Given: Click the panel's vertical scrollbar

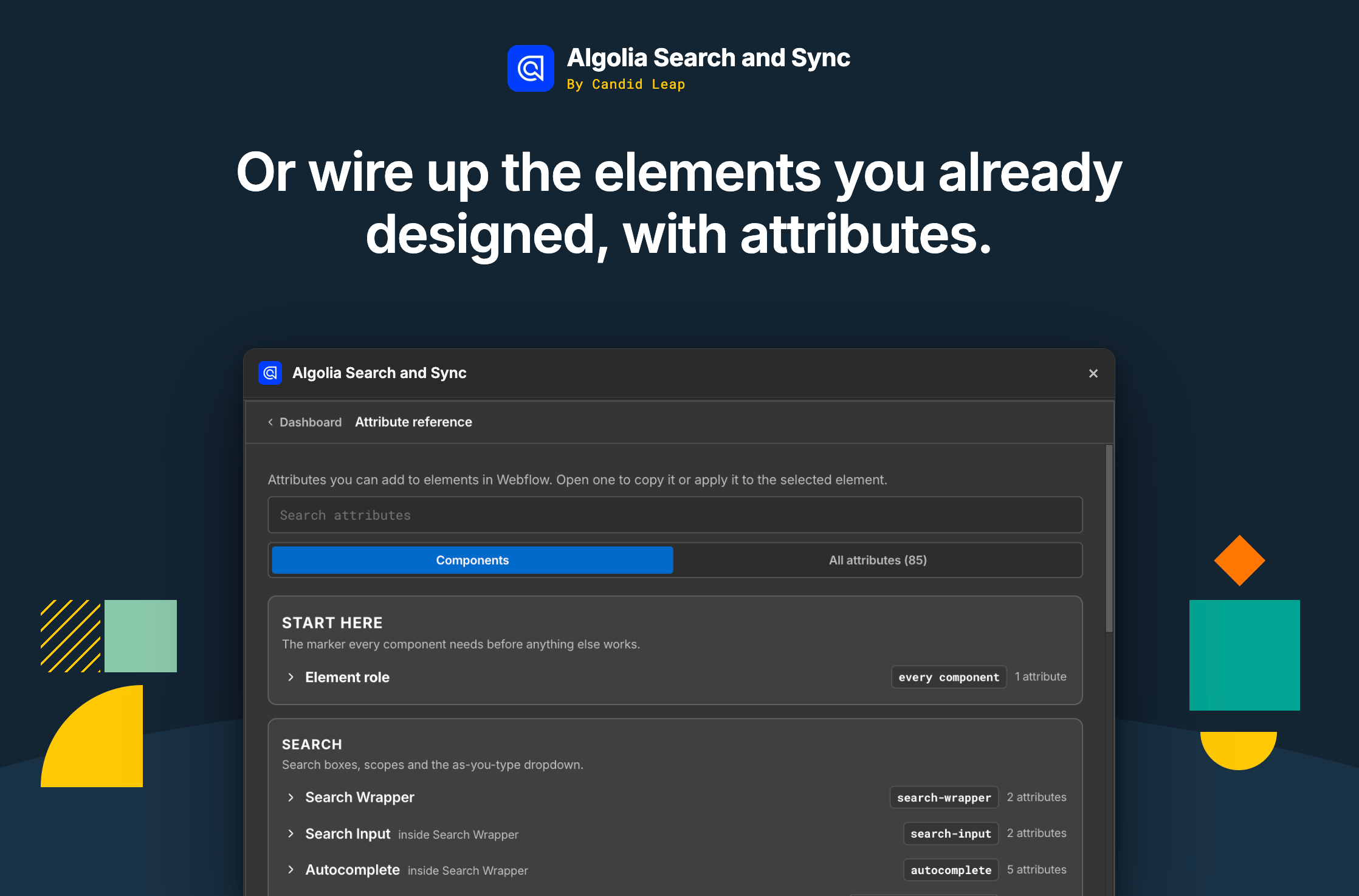Looking at the screenshot, I should pyautogui.click(x=1109, y=539).
